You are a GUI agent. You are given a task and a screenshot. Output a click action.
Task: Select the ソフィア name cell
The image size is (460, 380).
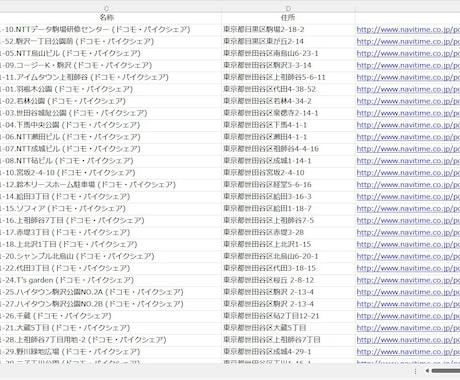111,209
